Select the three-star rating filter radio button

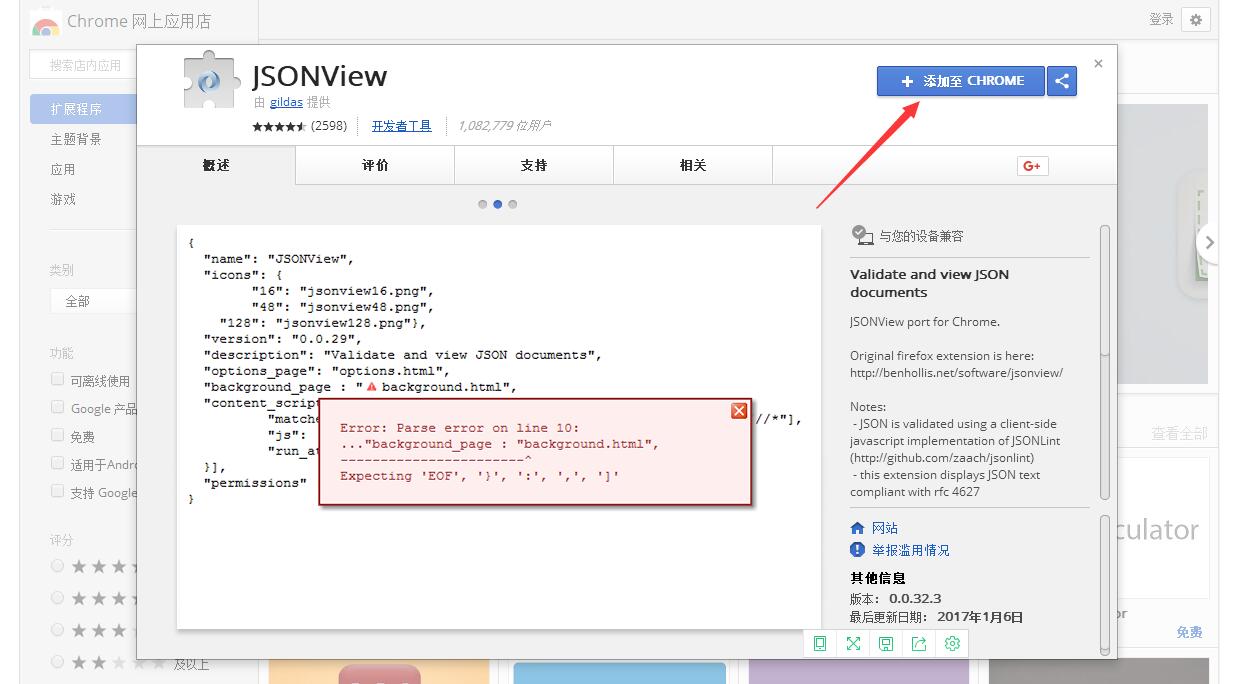[58, 630]
